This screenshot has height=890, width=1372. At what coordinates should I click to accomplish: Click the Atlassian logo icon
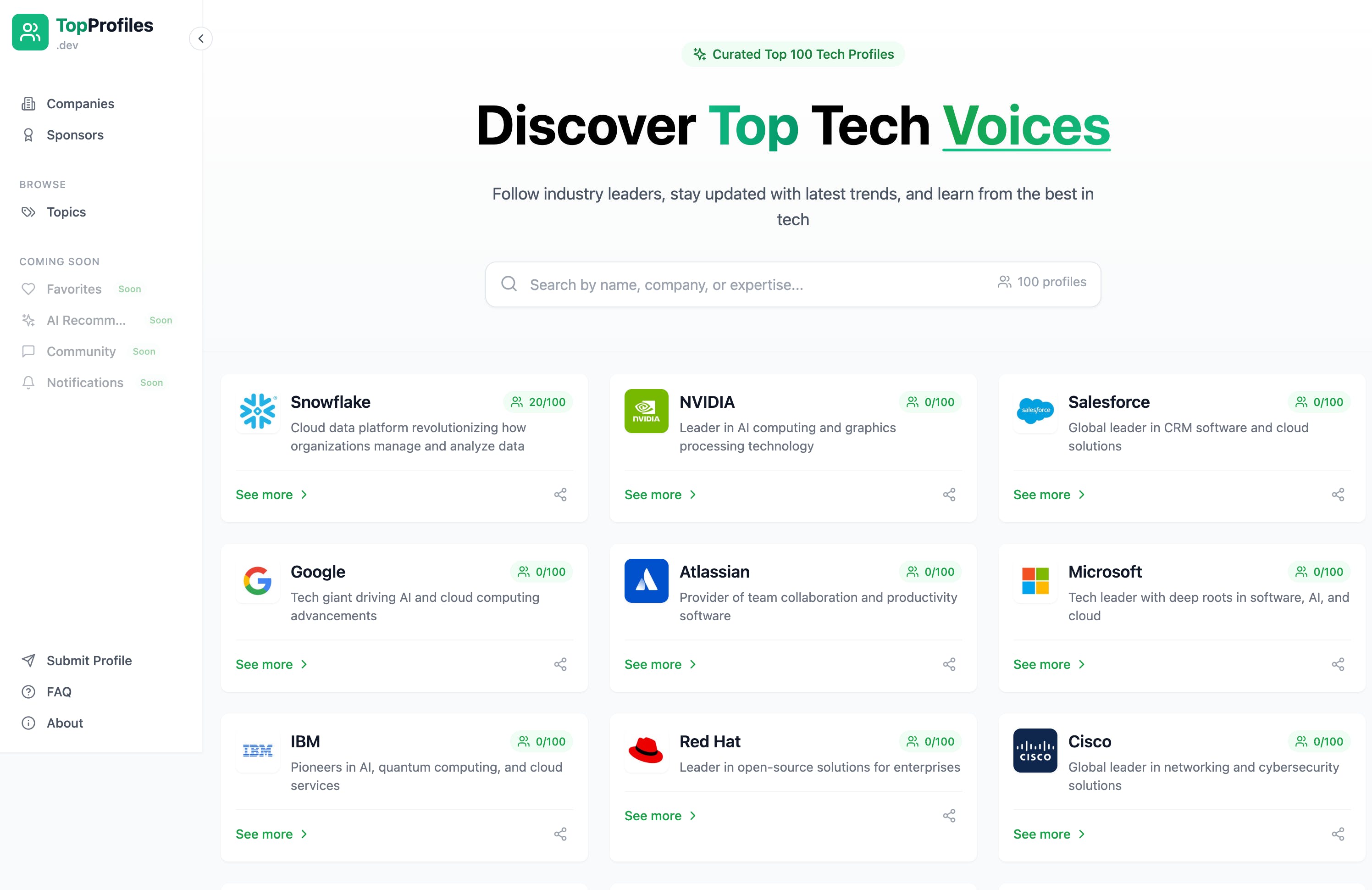647,581
